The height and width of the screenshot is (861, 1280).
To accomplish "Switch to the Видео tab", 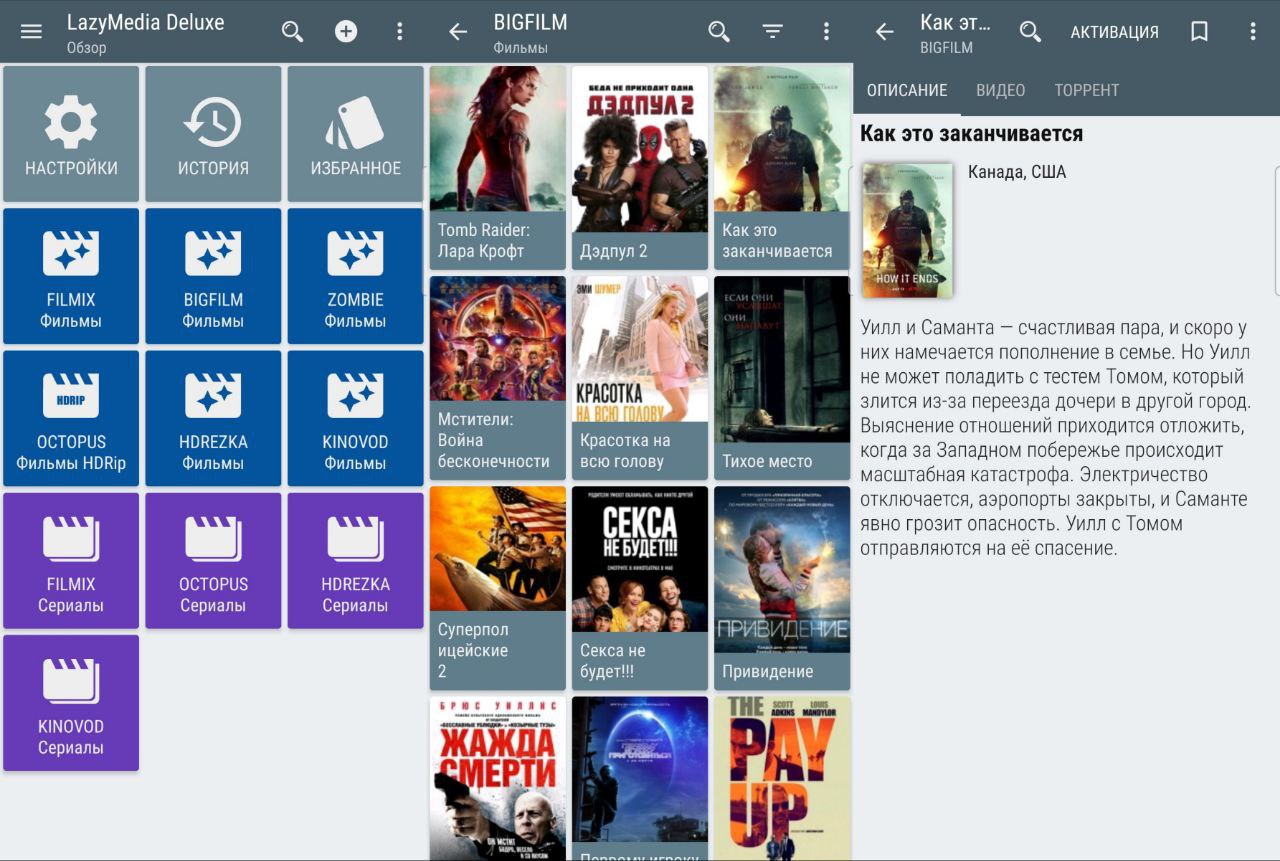I will click(1001, 90).
